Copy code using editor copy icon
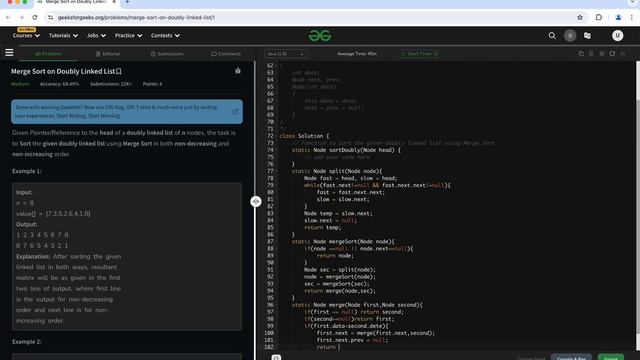This screenshot has width=640, height=360. click(581, 53)
